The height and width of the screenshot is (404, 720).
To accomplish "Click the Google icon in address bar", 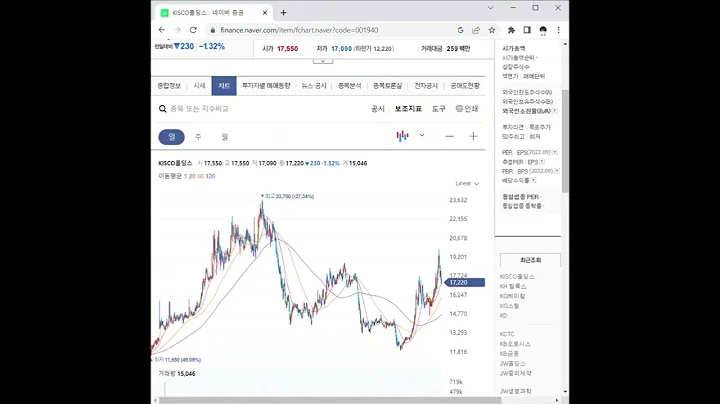I will 460,30.
